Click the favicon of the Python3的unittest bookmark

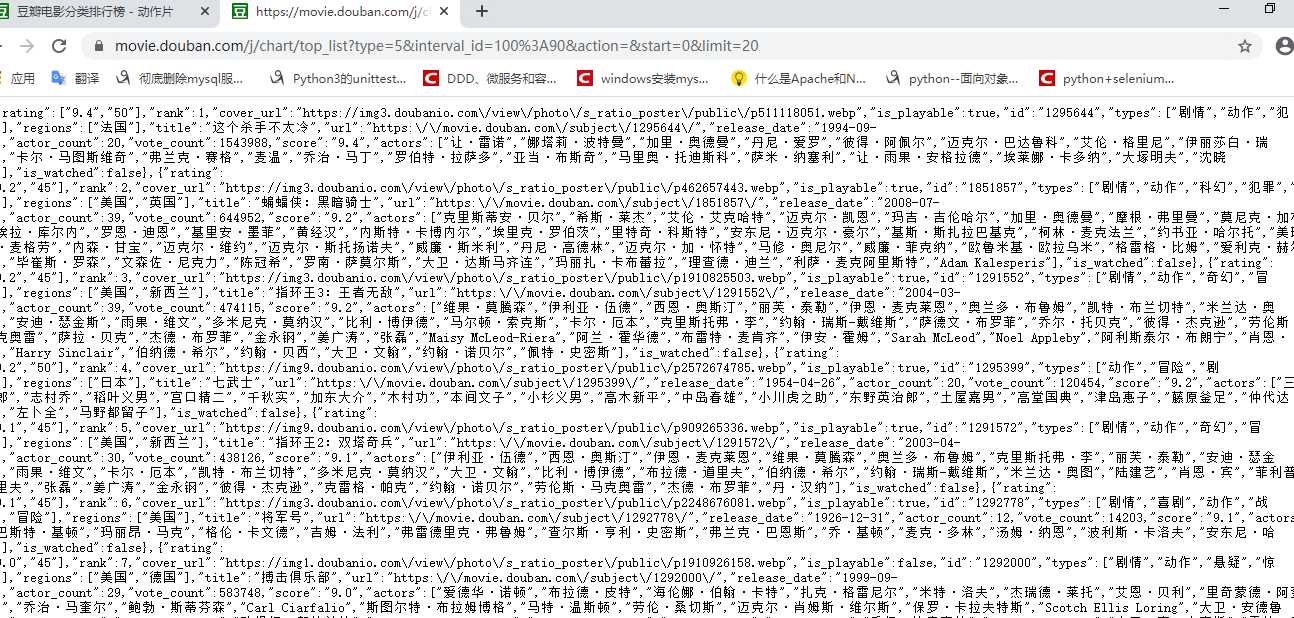click(x=278, y=78)
